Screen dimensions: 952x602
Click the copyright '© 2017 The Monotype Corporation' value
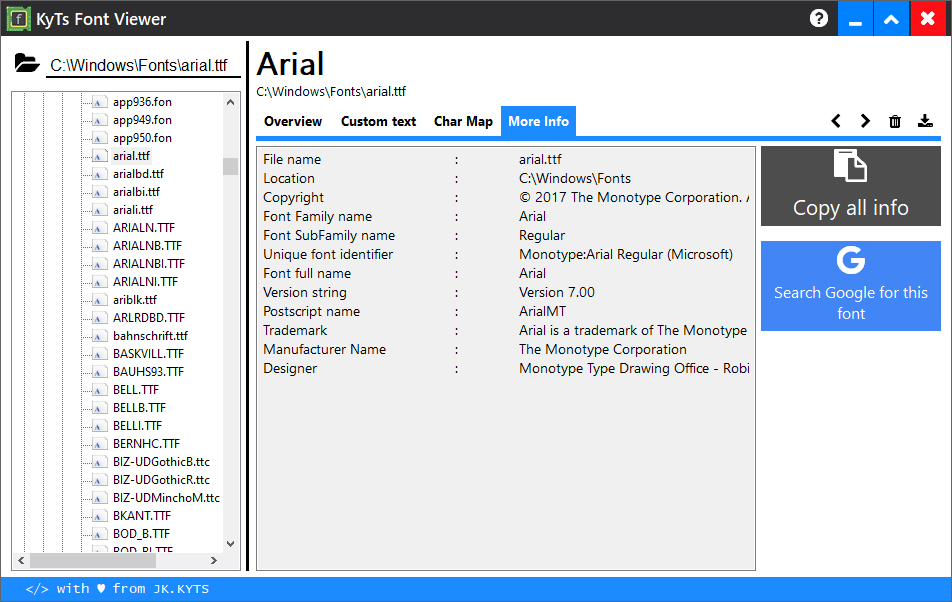(x=634, y=197)
